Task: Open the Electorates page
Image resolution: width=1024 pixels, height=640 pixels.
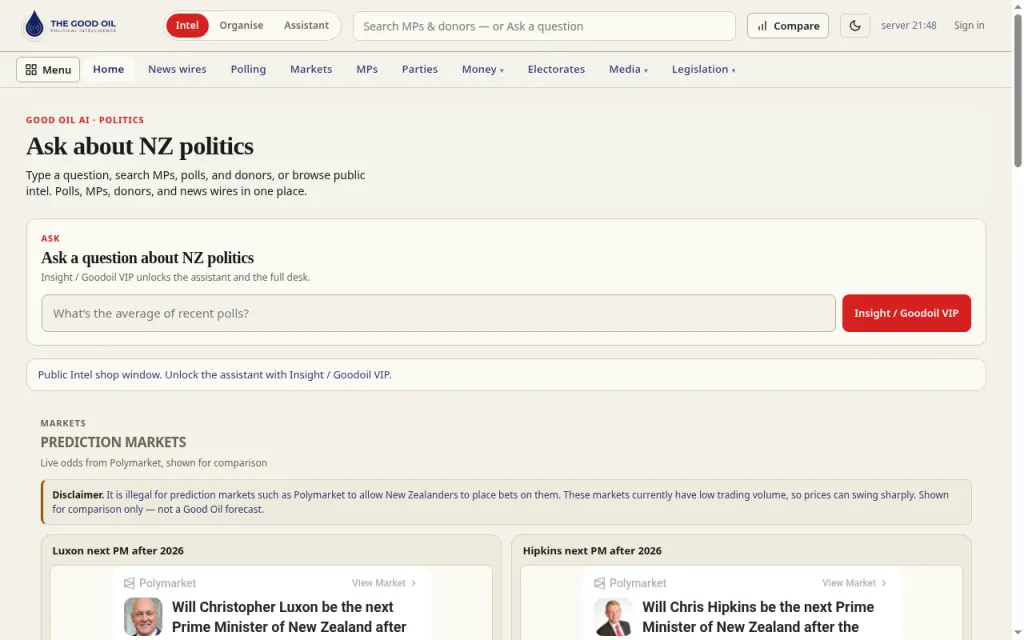Action: [x=556, y=69]
